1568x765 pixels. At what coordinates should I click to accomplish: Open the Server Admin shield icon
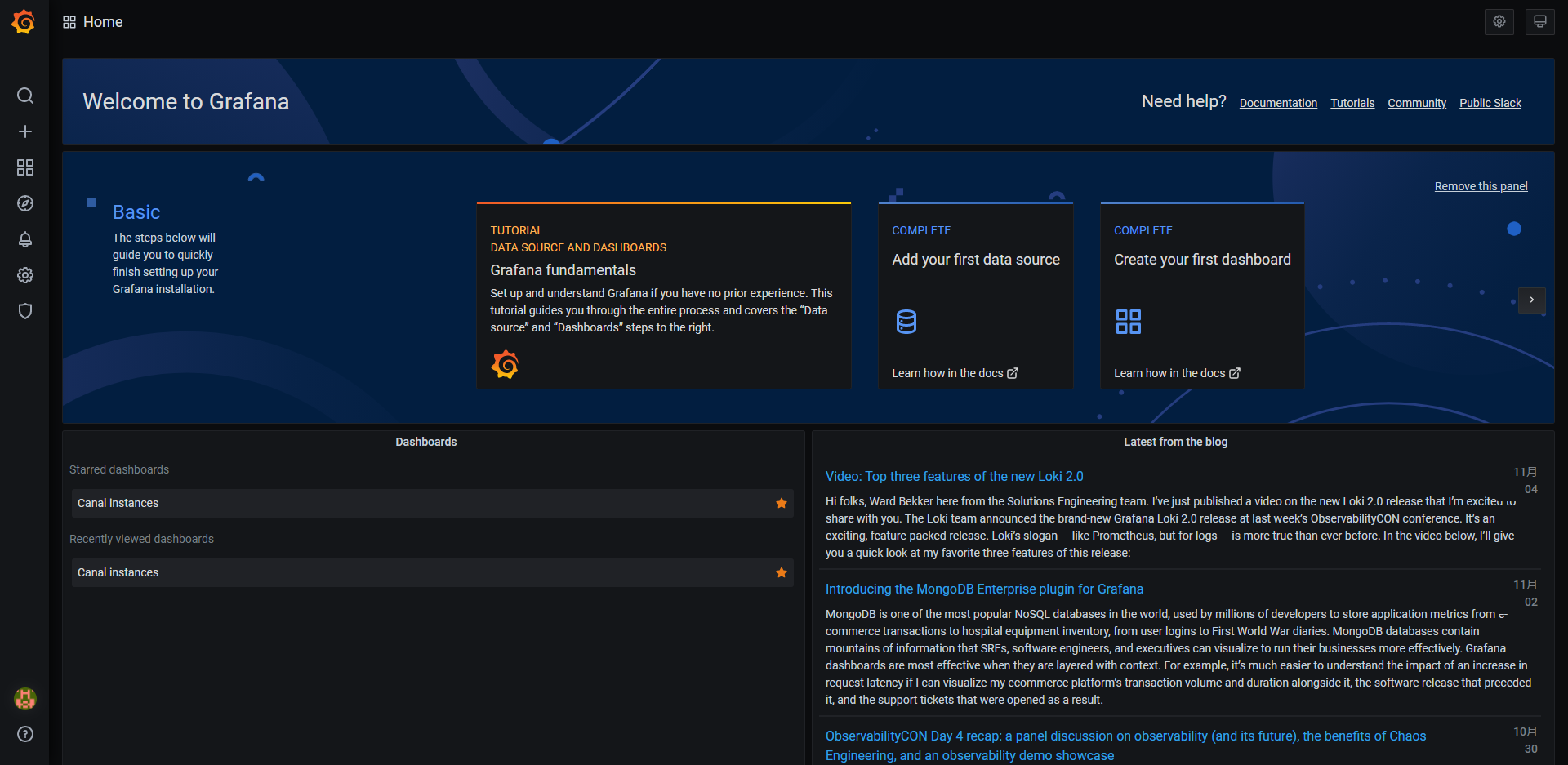[x=25, y=311]
